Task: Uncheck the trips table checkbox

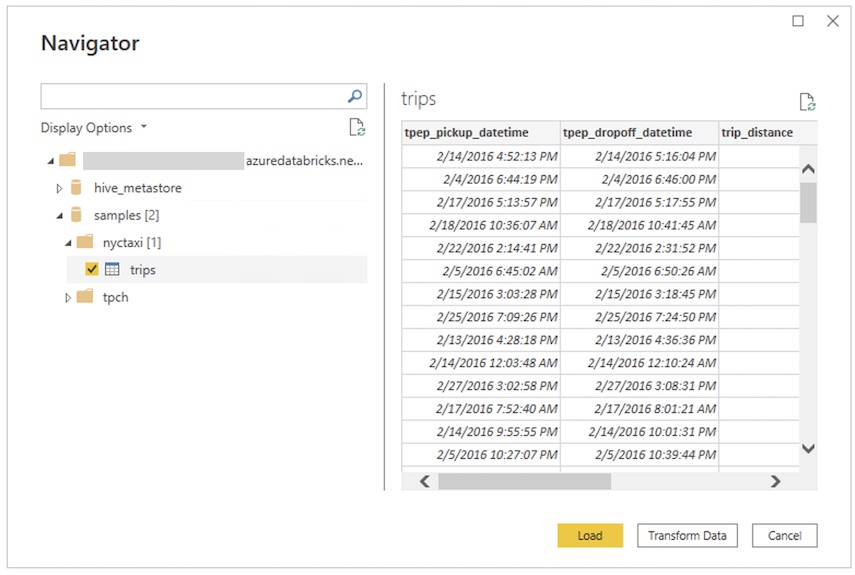Action: (x=92, y=270)
